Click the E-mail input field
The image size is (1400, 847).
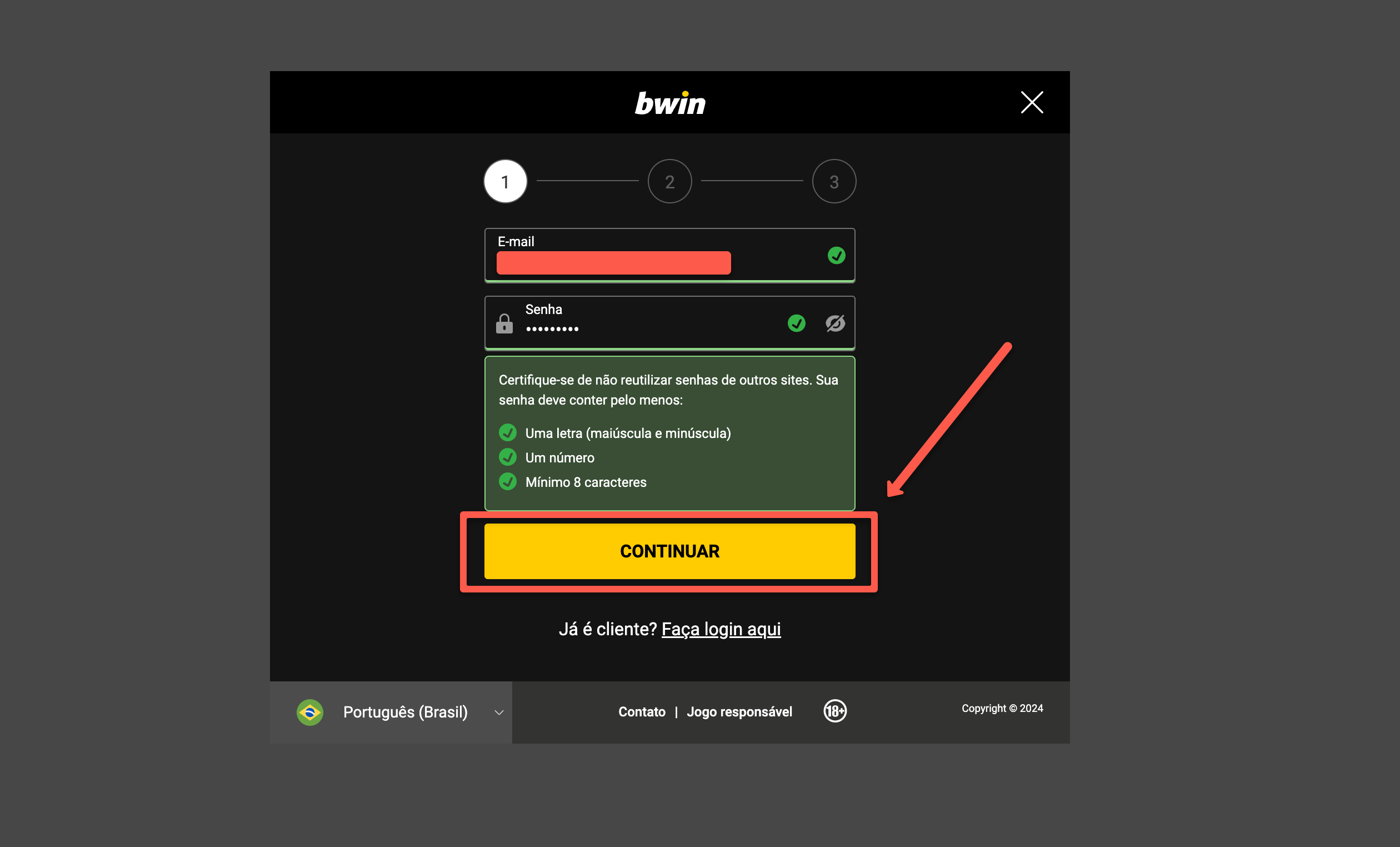[669, 255]
